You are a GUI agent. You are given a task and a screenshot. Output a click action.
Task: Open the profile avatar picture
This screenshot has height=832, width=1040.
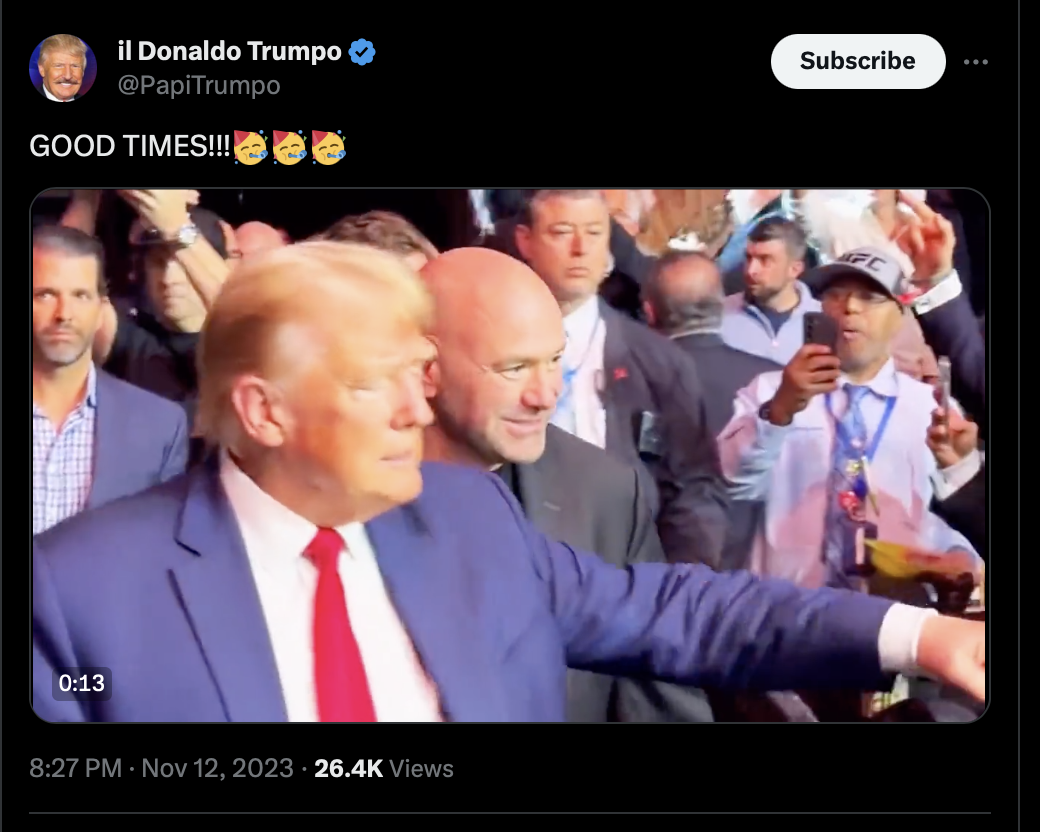pyautogui.click(x=63, y=68)
